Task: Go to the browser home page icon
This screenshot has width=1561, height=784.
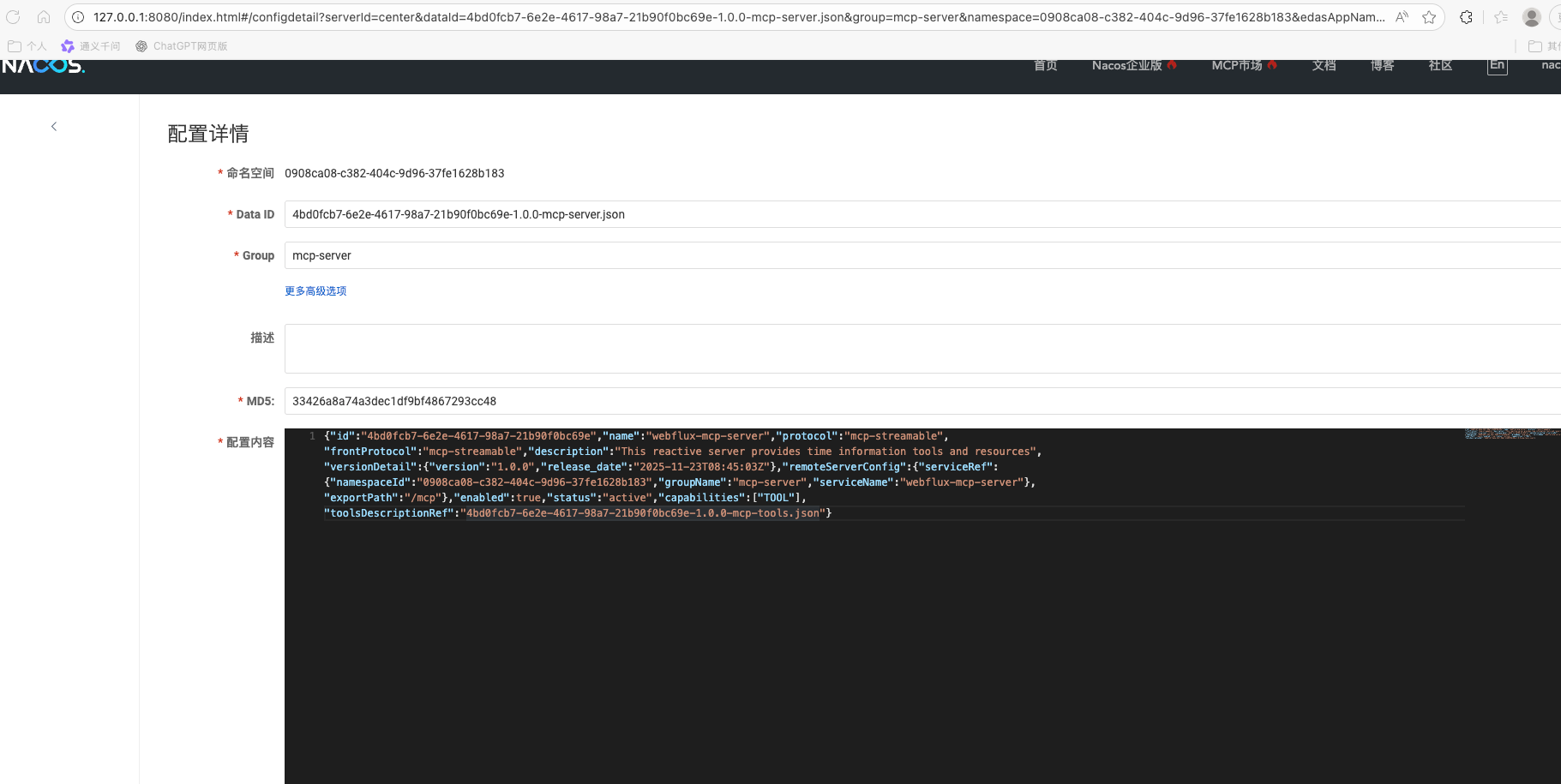Action: point(44,17)
